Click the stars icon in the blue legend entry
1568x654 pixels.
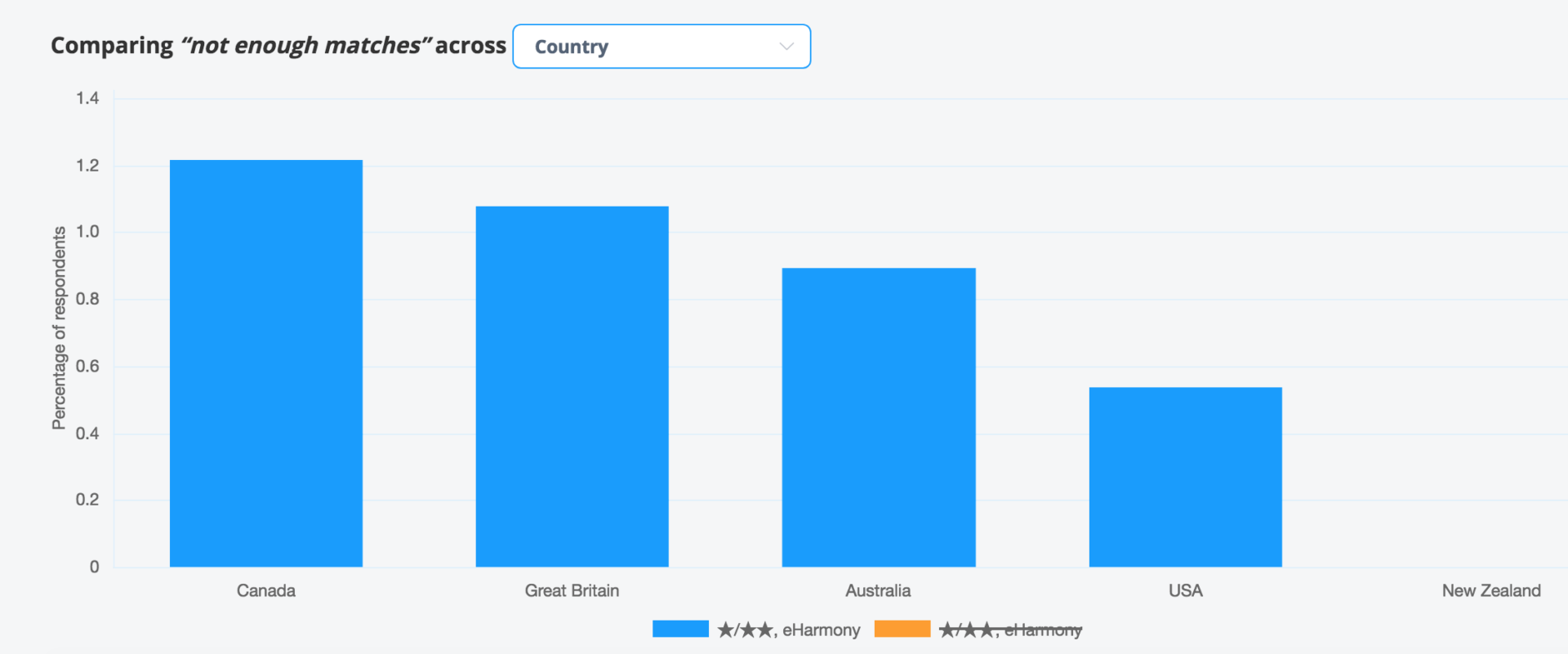[745, 630]
